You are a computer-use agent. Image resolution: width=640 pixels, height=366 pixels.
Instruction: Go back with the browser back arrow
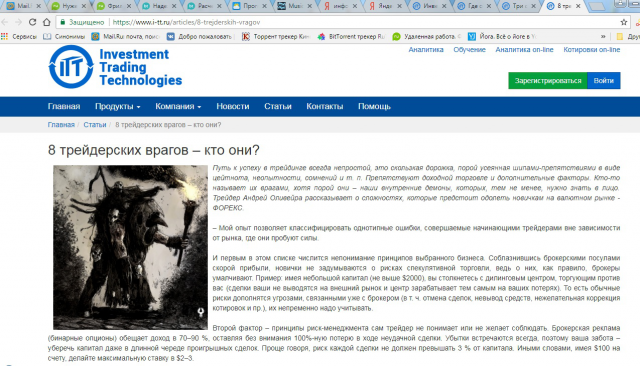coord(5,22)
